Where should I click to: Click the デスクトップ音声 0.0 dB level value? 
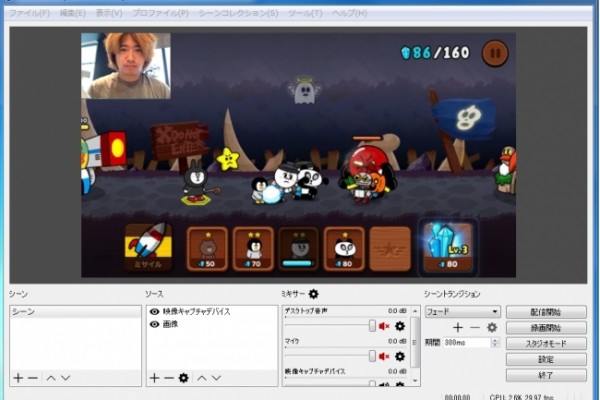click(397, 311)
